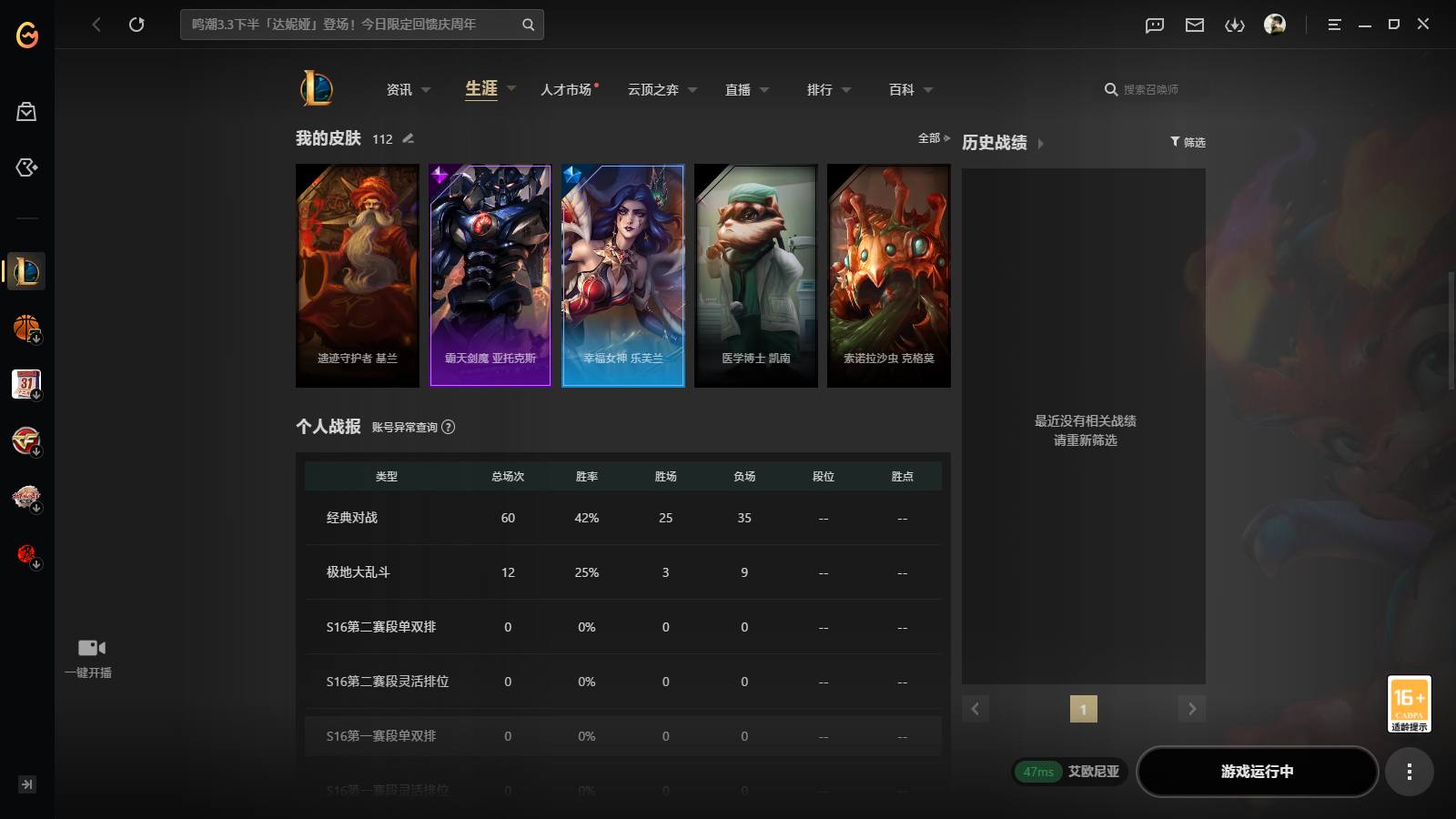The width and height of the screenshot is (1456, 819).
Task: Go to next match history page
Action: pyautogui.click(x=1192, y=709)
